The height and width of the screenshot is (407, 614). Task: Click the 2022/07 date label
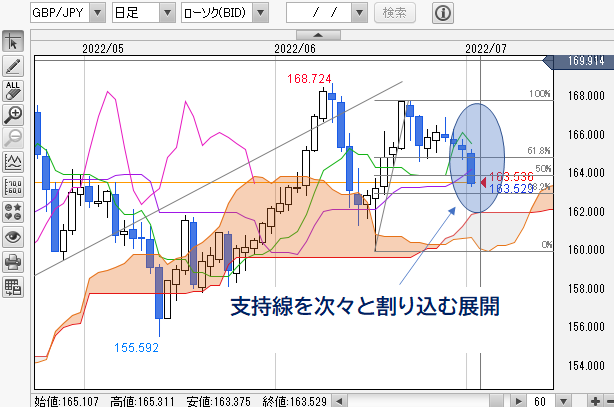click(x=486, y=49)
